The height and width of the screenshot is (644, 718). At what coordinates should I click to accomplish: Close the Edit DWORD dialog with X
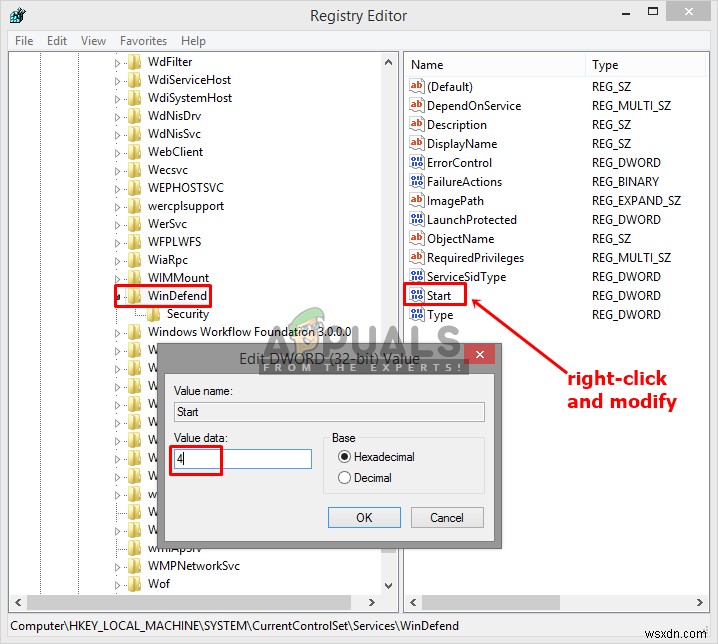click(x=479, y=354)
